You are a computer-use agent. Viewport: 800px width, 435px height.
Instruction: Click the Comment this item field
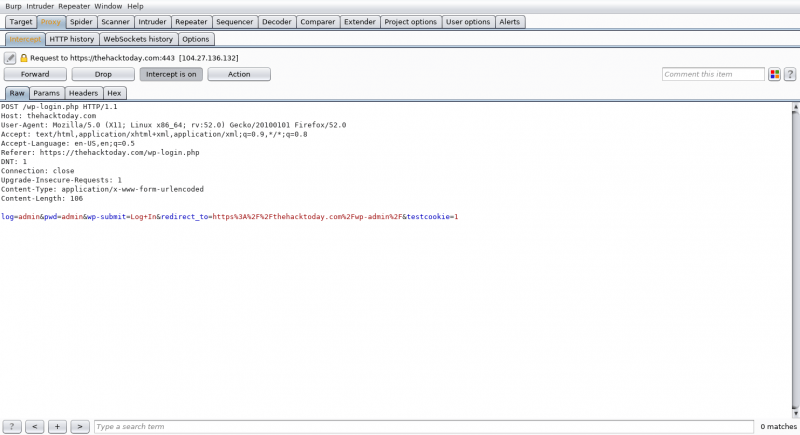pyautogui.click(x=713, y=74)
